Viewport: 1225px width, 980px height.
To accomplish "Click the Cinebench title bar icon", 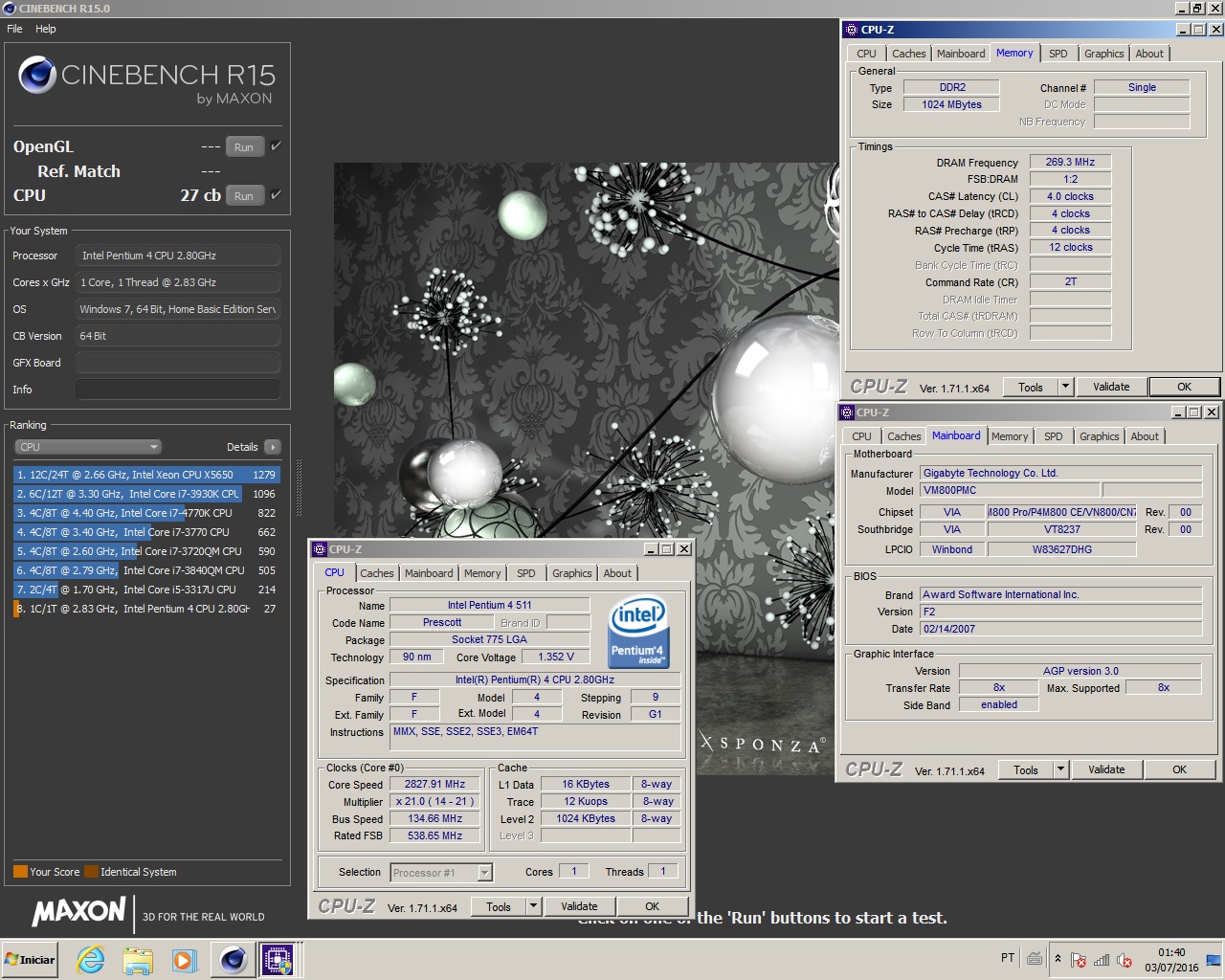I will click(10, 8).
